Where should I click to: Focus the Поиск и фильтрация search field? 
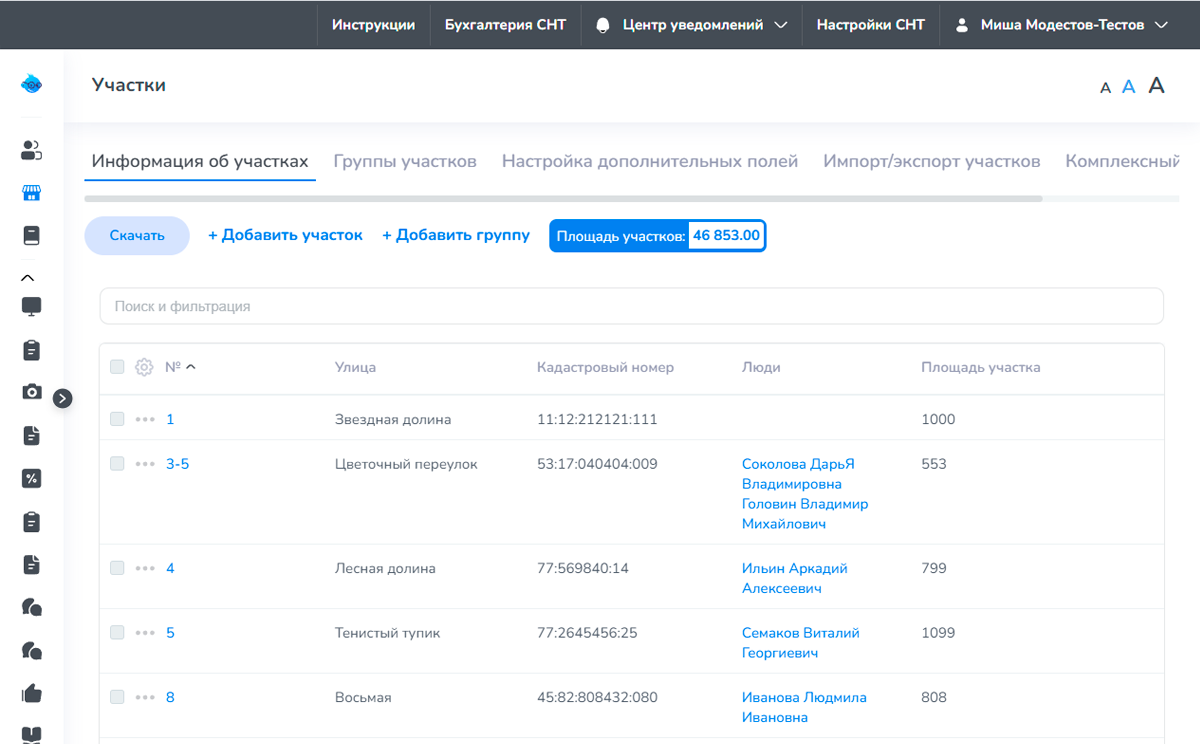click(631, 306)
